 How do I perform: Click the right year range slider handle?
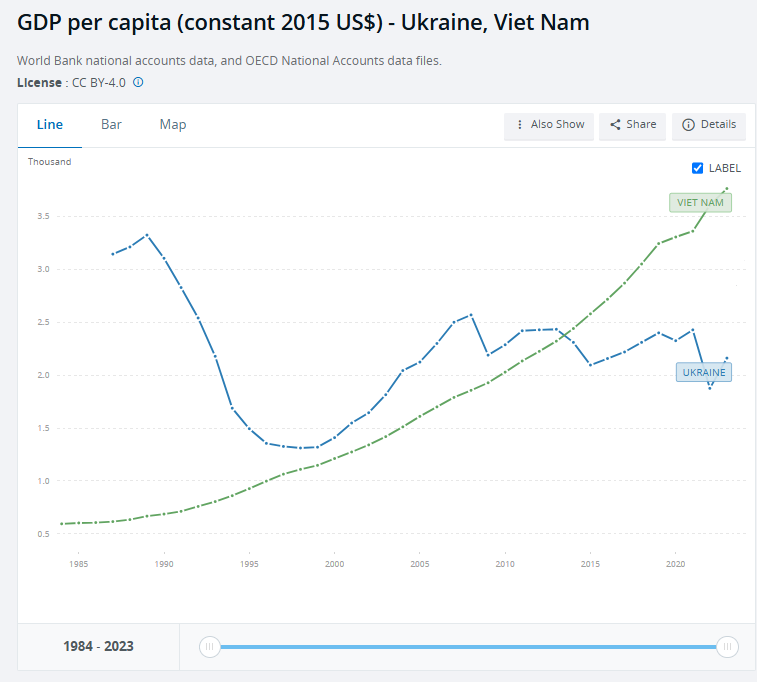(x=727, y=647)
